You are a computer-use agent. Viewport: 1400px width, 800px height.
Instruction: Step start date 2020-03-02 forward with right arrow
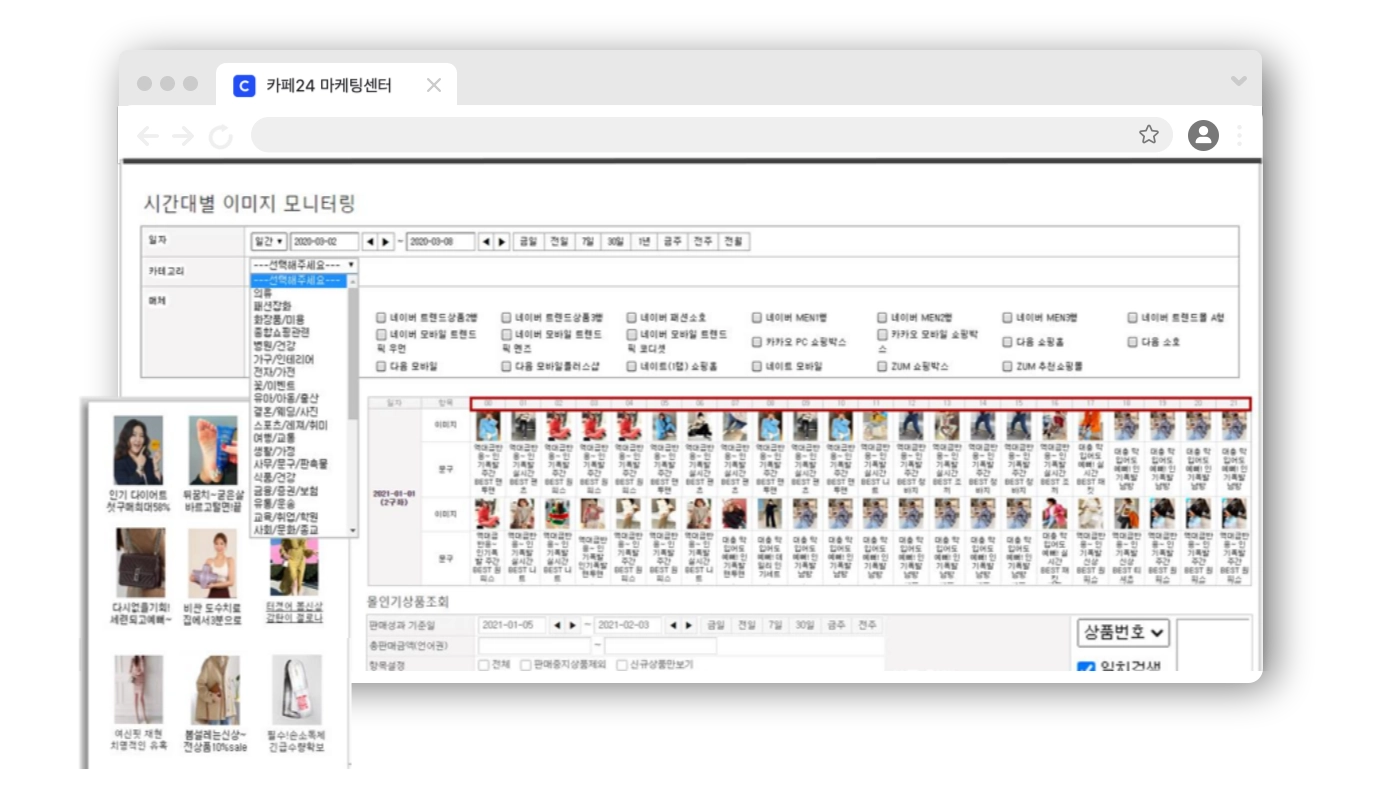(386, 242)
